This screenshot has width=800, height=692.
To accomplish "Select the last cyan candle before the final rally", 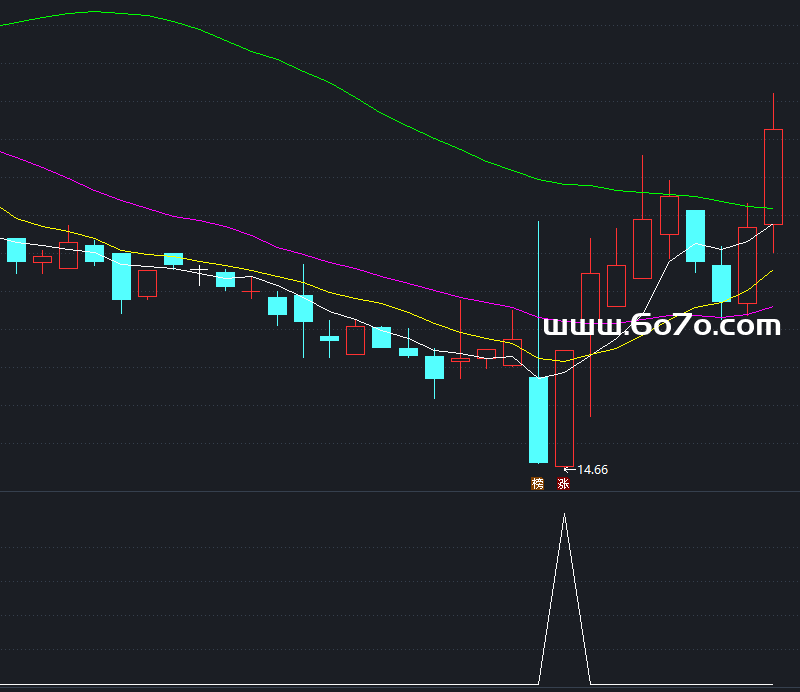I will click(721, 282).
